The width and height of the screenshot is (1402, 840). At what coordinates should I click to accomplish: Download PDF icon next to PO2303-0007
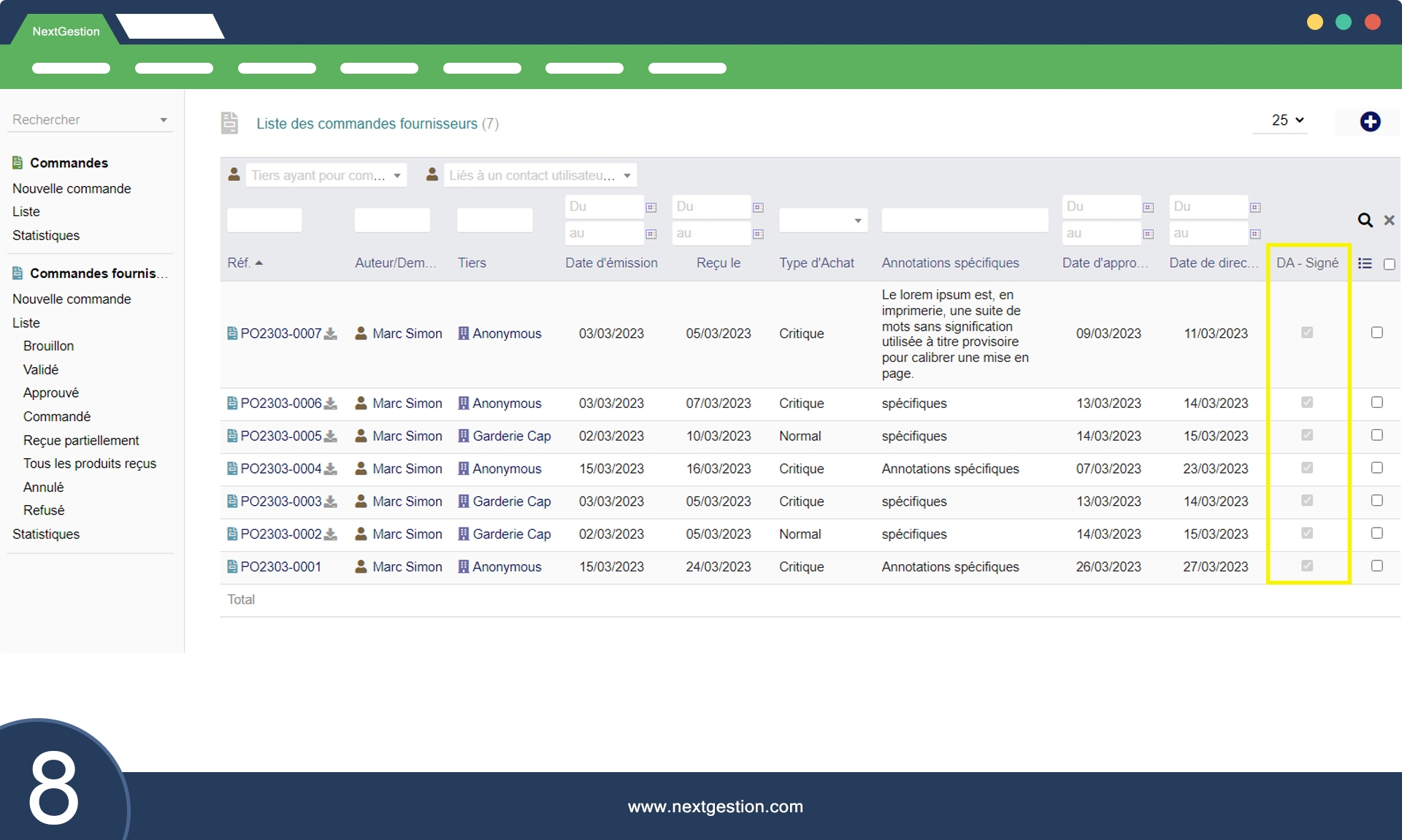point(331,334)
